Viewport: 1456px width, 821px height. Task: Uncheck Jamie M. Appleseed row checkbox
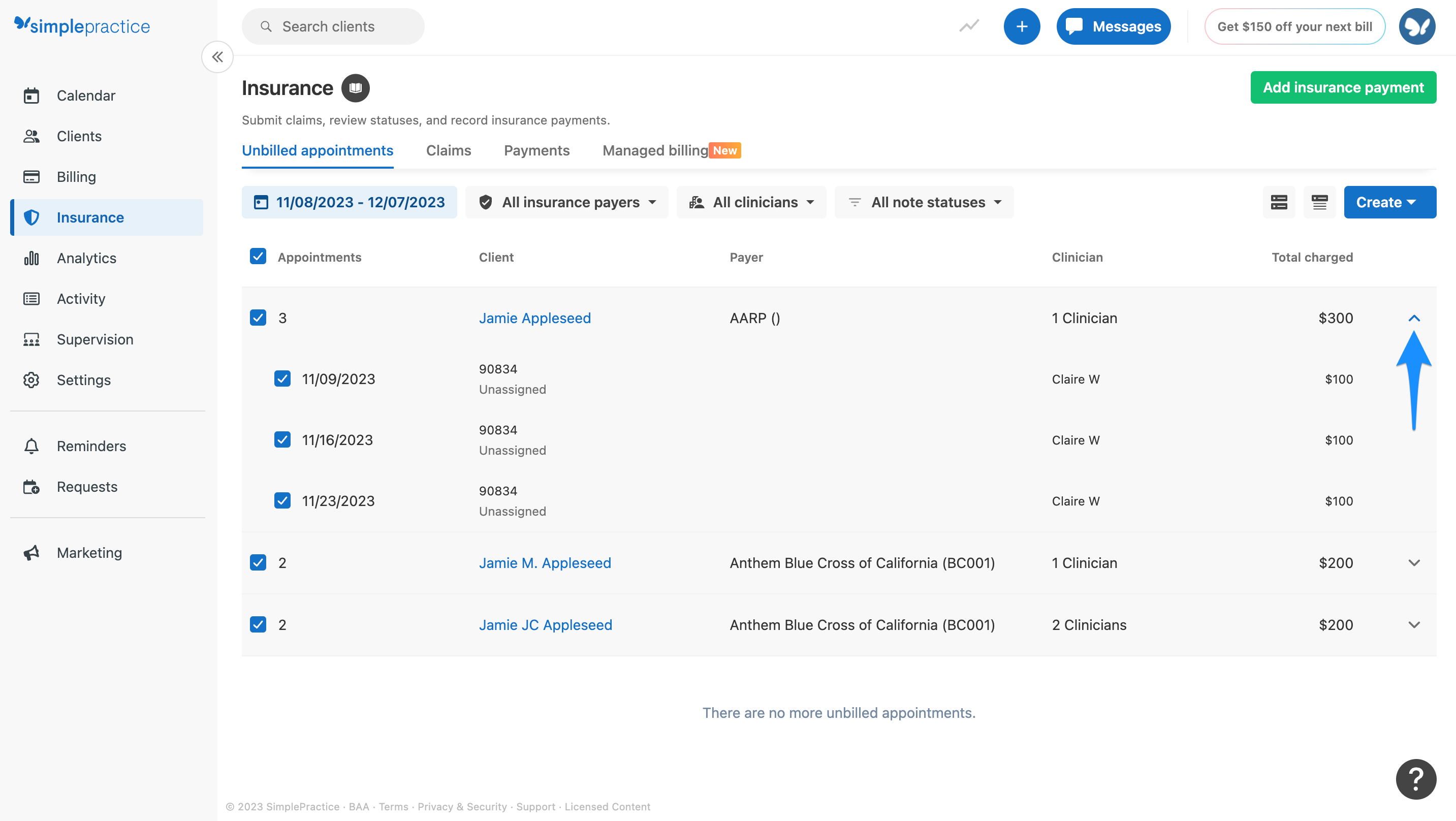point(258,562)
